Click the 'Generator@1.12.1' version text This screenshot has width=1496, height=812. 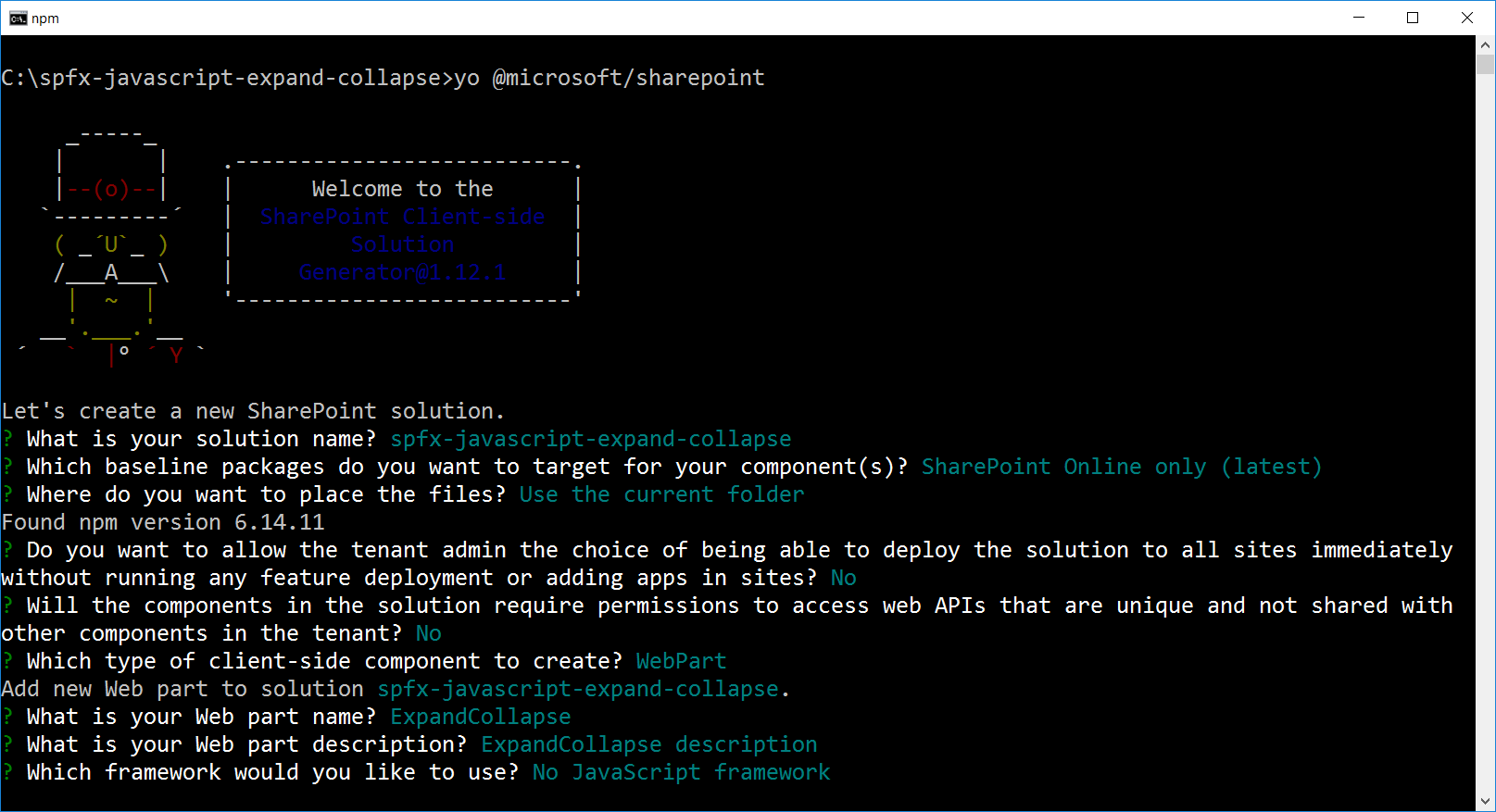pos(402,272)
